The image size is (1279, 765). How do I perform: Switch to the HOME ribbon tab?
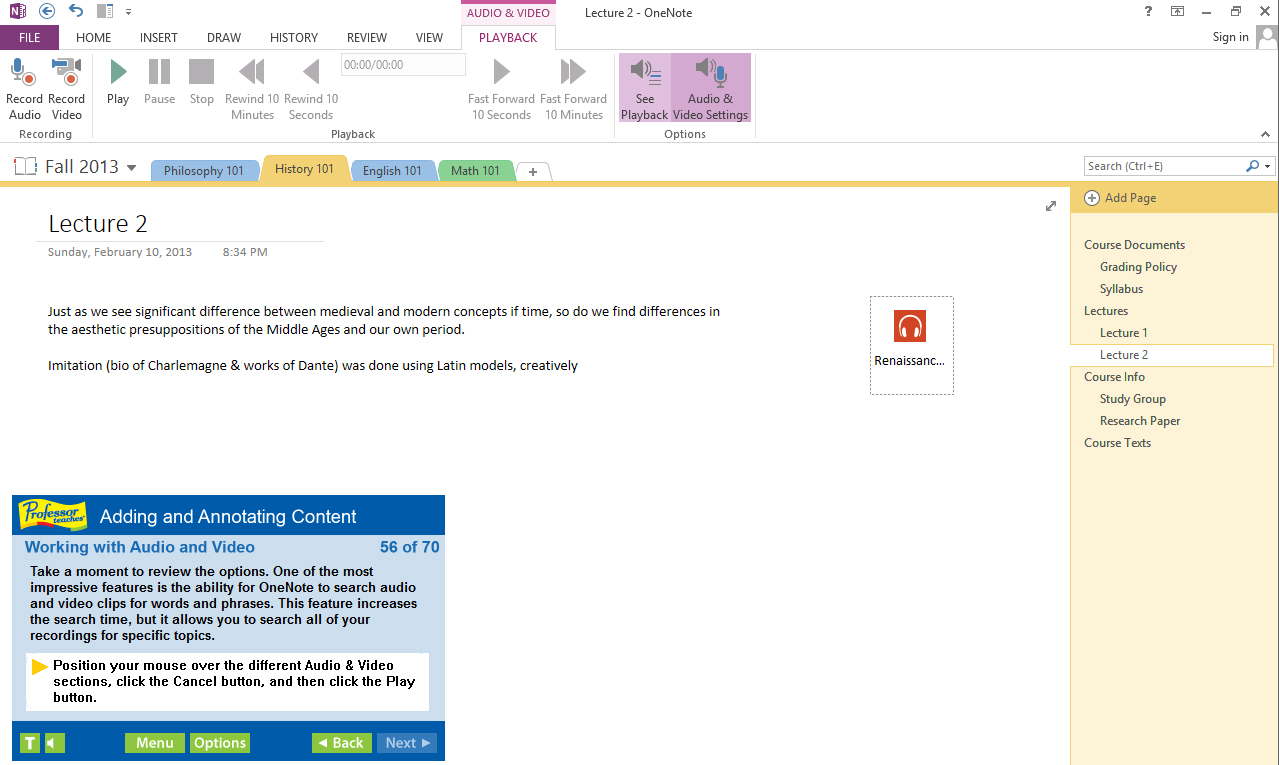[93, 37]
